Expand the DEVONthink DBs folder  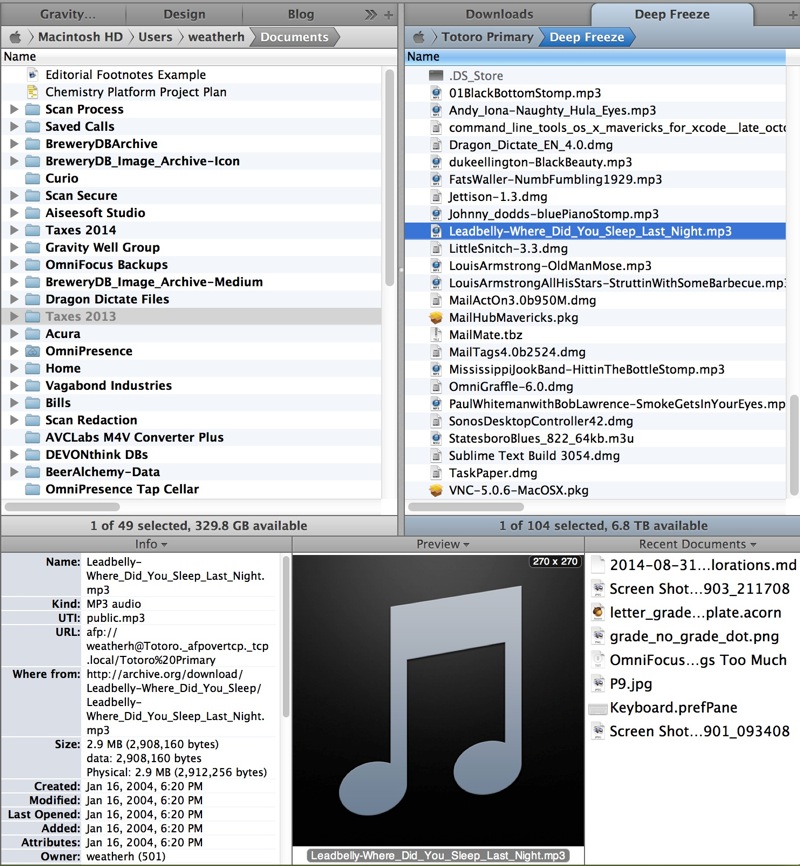pos(14,455)
